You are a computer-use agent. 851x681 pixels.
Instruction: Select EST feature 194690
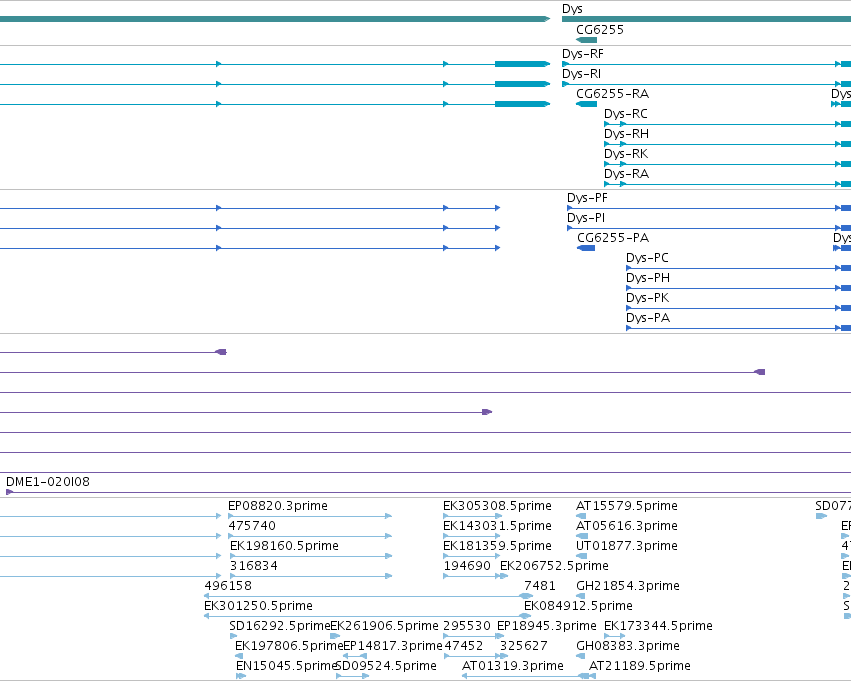pyautogui.click(x=467, y=567)
